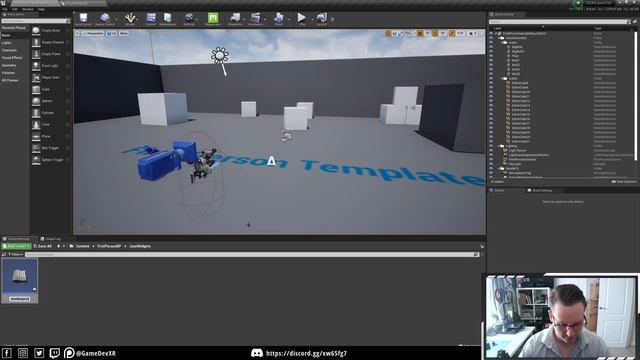Pick the Cube placement icon

[x=36, y=89]
